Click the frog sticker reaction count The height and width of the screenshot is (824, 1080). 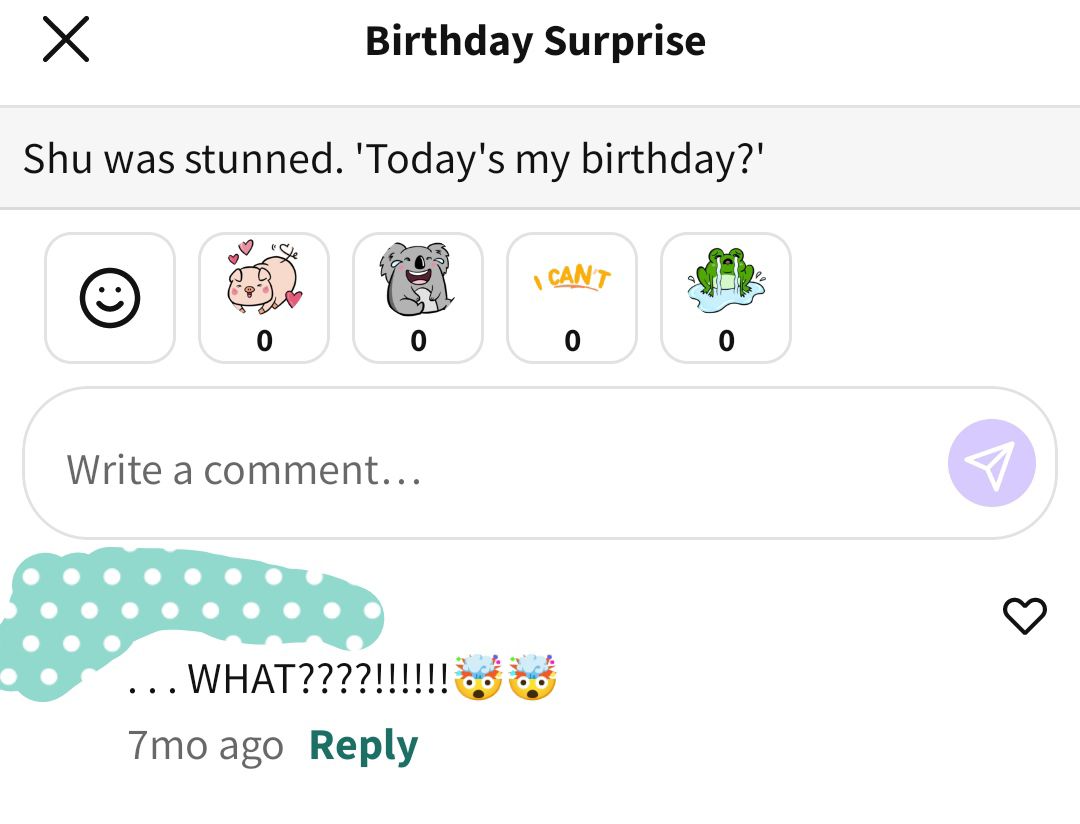(x=727, y=341)
